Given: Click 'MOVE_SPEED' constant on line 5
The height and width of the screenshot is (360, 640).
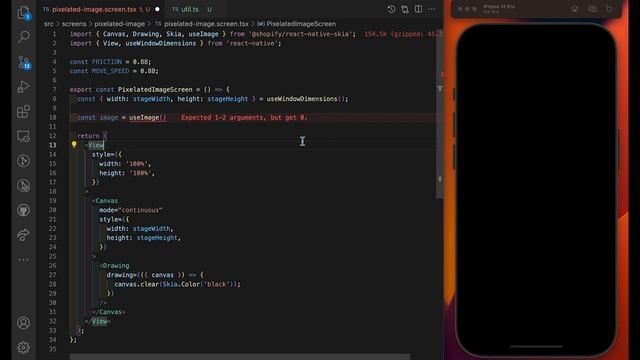Looking at the screenshot, I should point(110,71).
